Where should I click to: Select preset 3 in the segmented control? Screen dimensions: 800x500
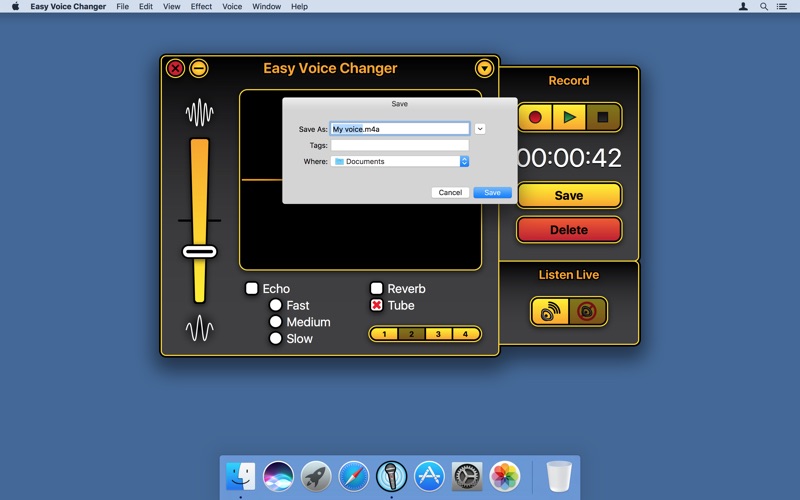coord(438,334)
